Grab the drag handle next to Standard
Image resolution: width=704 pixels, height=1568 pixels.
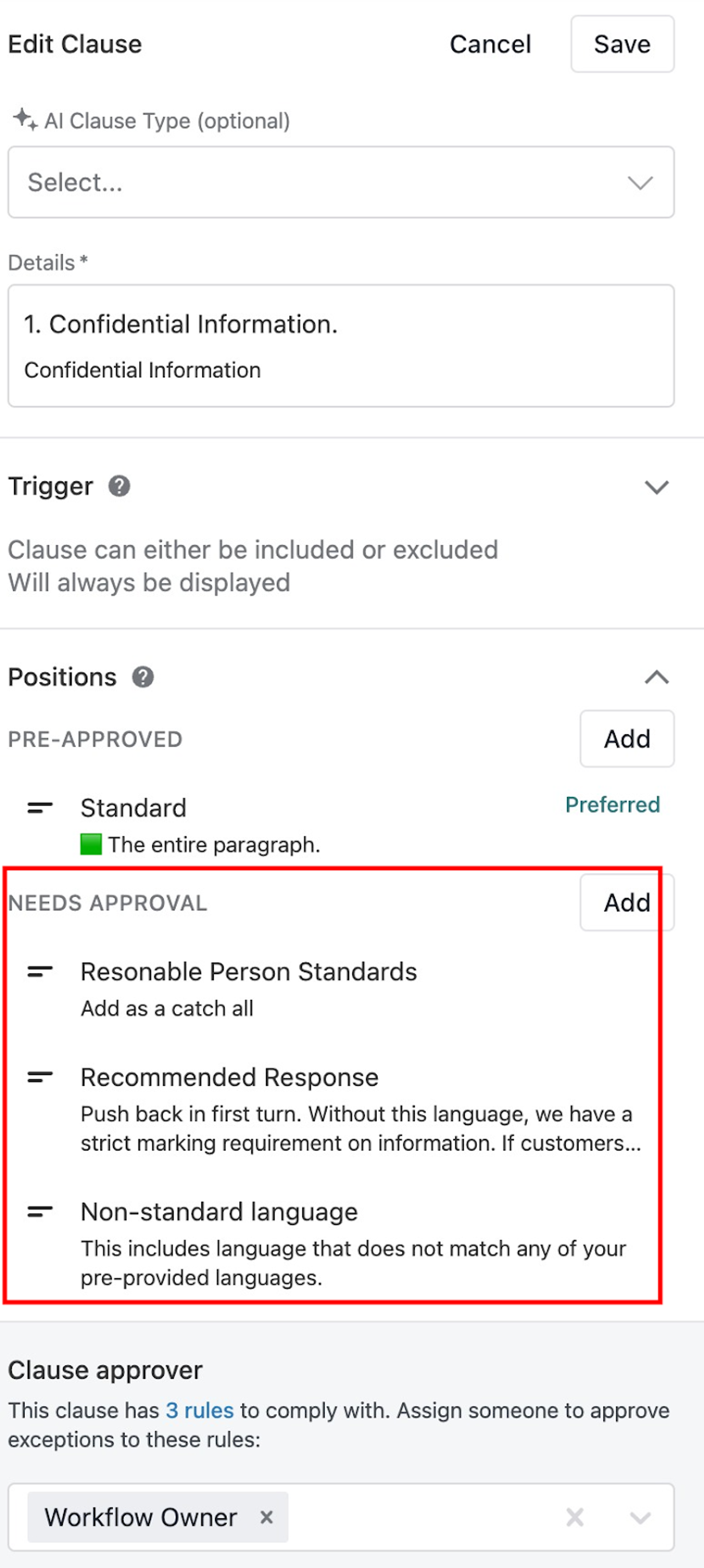coord(39,808)
